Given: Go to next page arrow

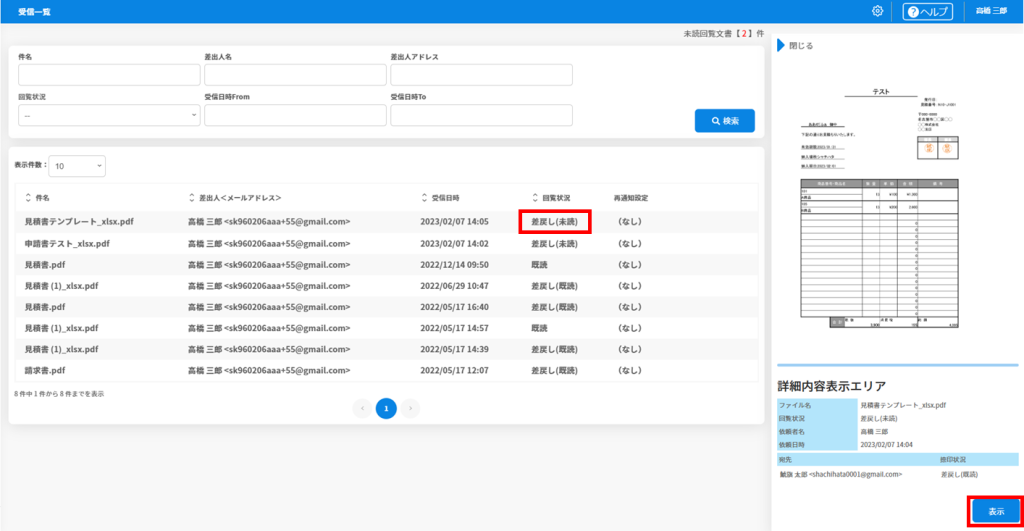Looking at the screenshot, I should (410, 408).
